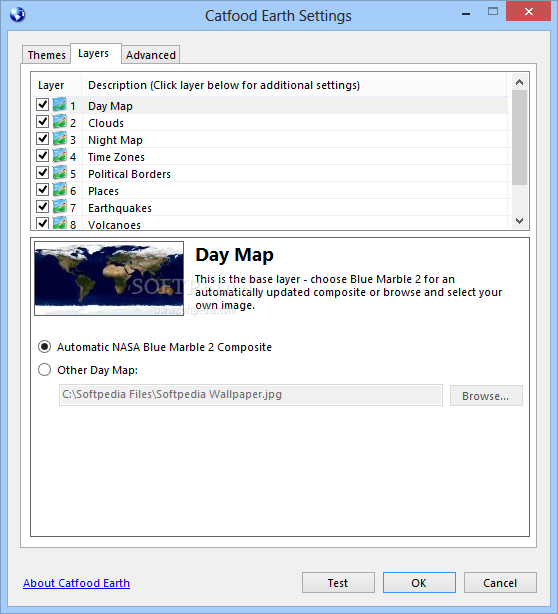Image resolution: width=558 pixels, height=614 pixels.
Task: Click the layer icon beside Political Borders
Action: point(59,173)
